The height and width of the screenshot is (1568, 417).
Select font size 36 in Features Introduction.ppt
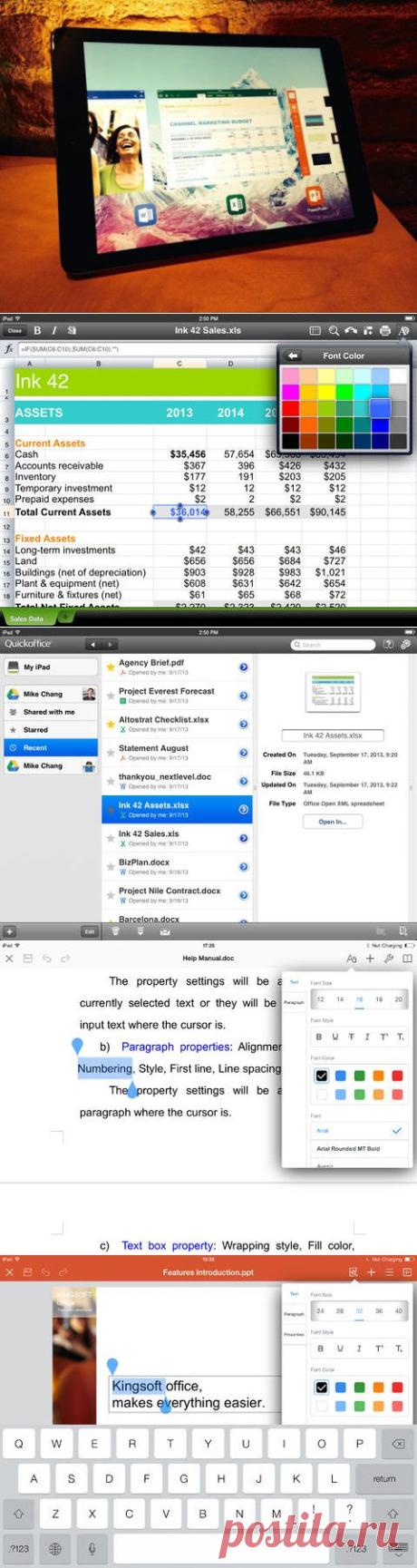379,1311
